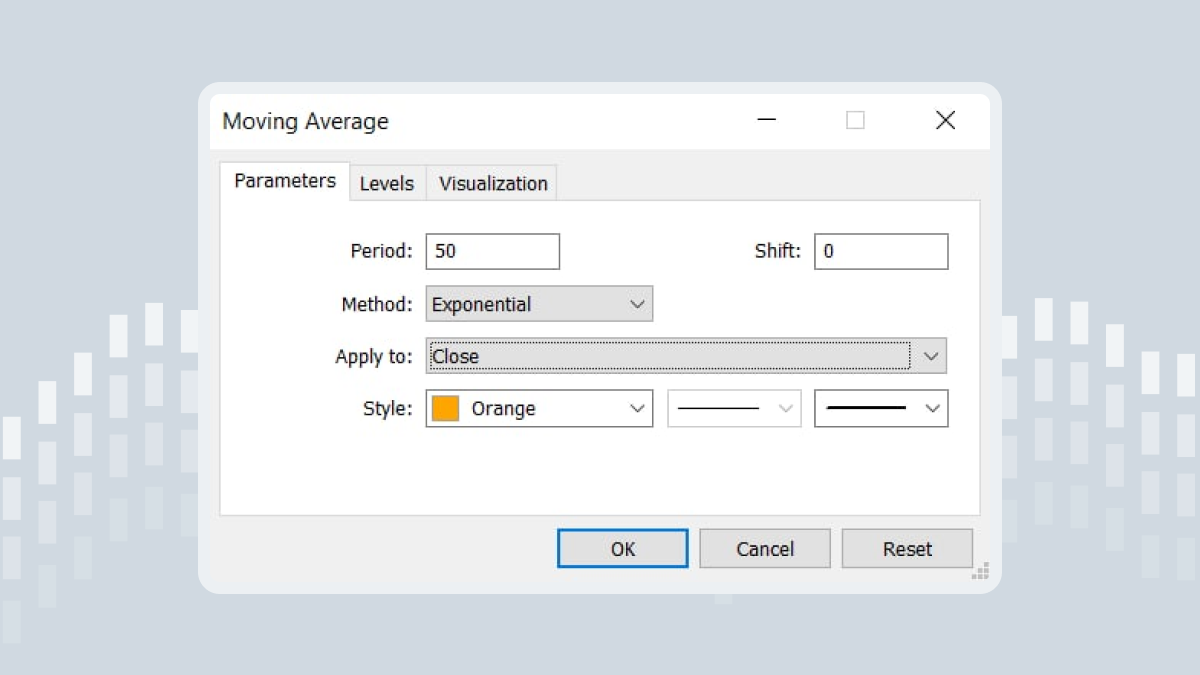Focus the Shift value field
The width and height of the screenshot is (1200, 675).
(x=880, y=252)
